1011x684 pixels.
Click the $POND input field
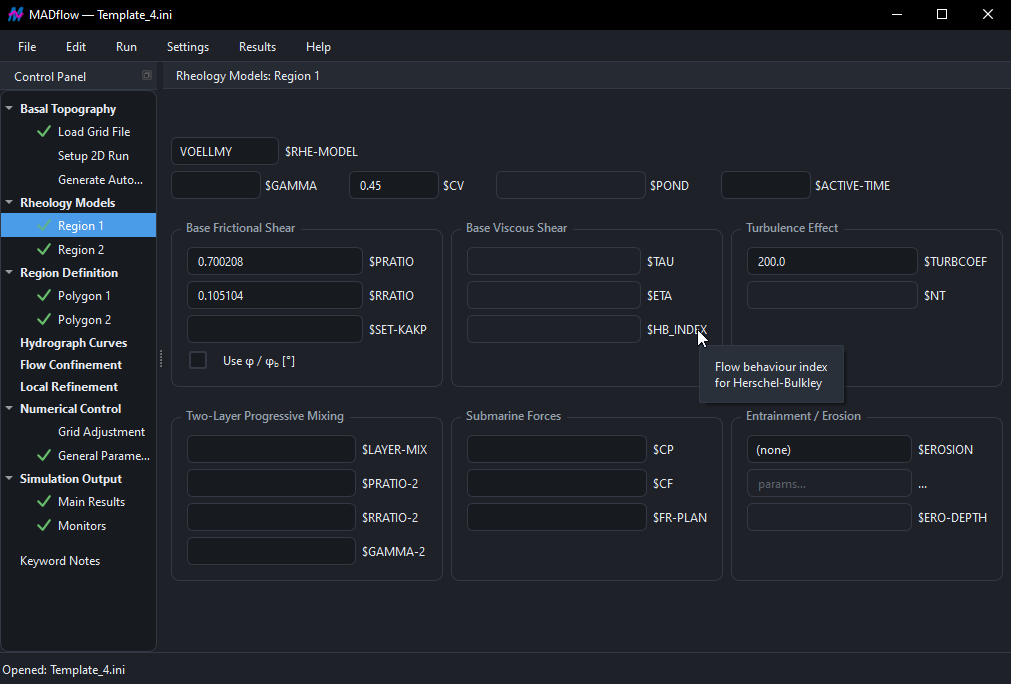click(x=571, y=185)
